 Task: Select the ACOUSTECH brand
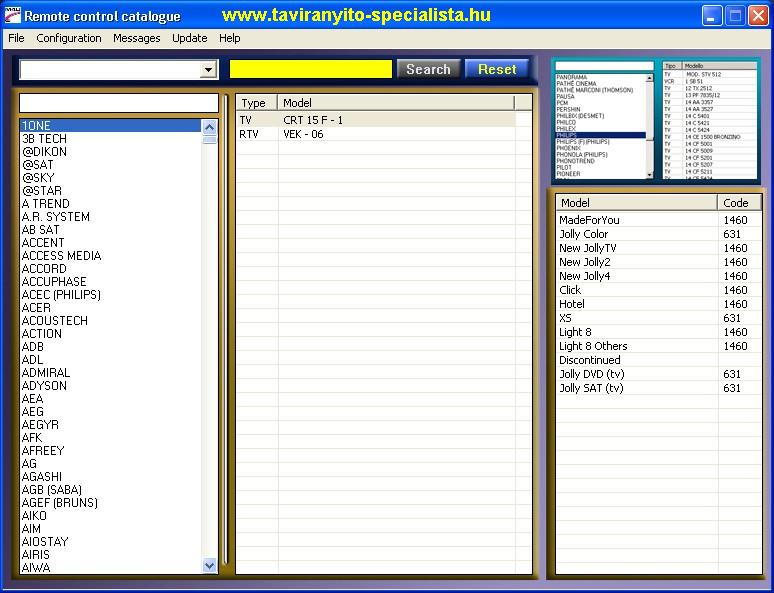click(x=111, y=320)
